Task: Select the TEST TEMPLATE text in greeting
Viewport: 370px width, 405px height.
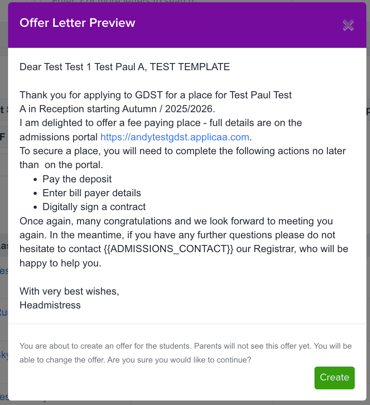Action: [190, 67]
